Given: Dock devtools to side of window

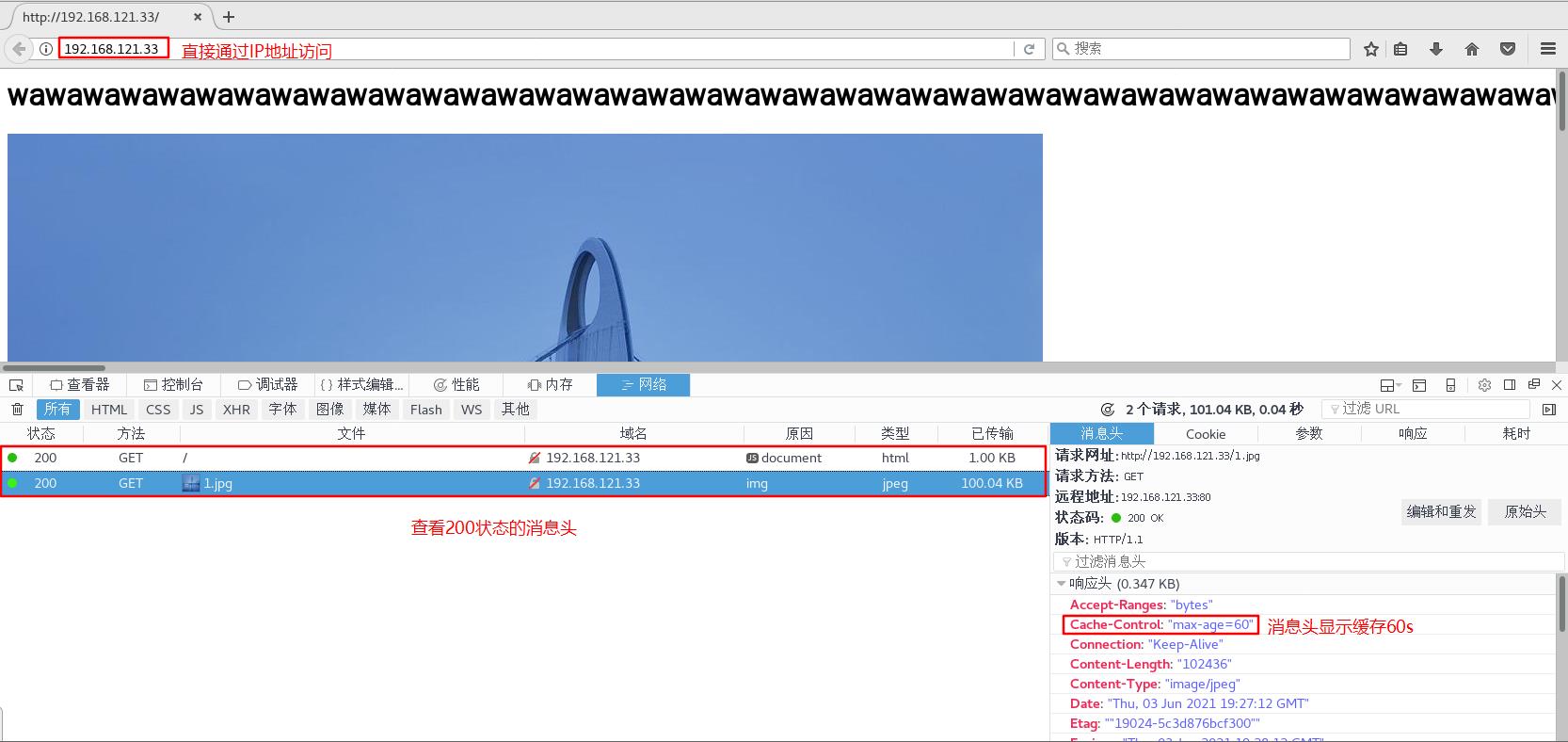Looking at the screenshot, I should 1510,385.
